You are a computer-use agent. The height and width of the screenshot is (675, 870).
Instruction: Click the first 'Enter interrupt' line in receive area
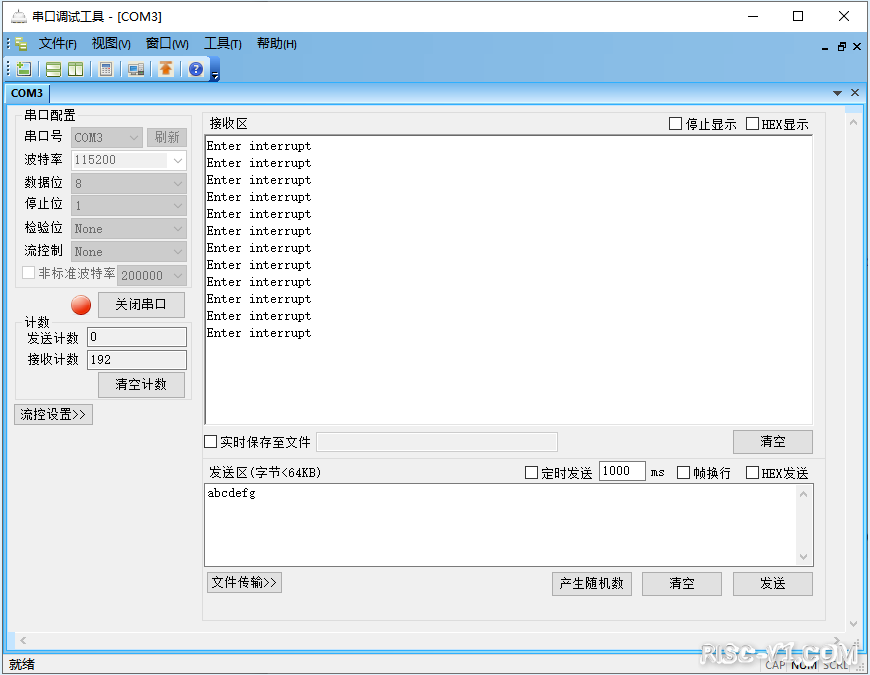(x=259, y=146)
